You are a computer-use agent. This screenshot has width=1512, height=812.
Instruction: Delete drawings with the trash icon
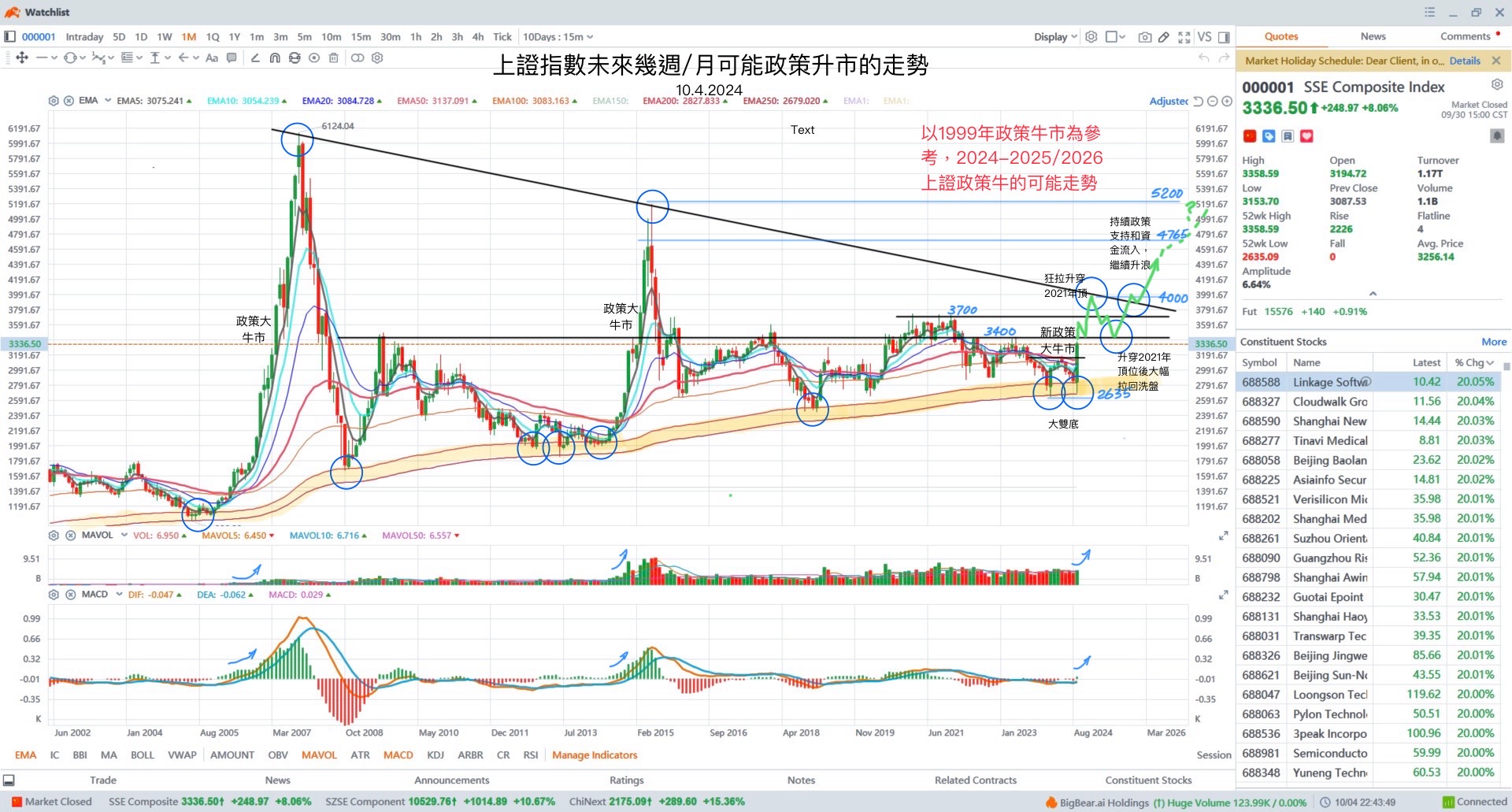334,57
